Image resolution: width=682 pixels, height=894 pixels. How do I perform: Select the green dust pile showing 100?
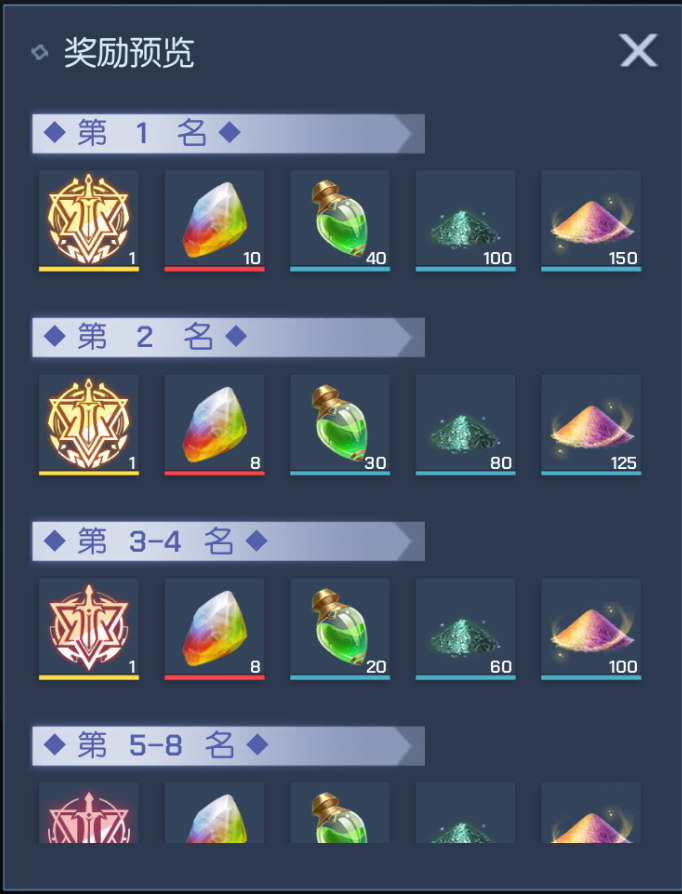tap(465, 220)
